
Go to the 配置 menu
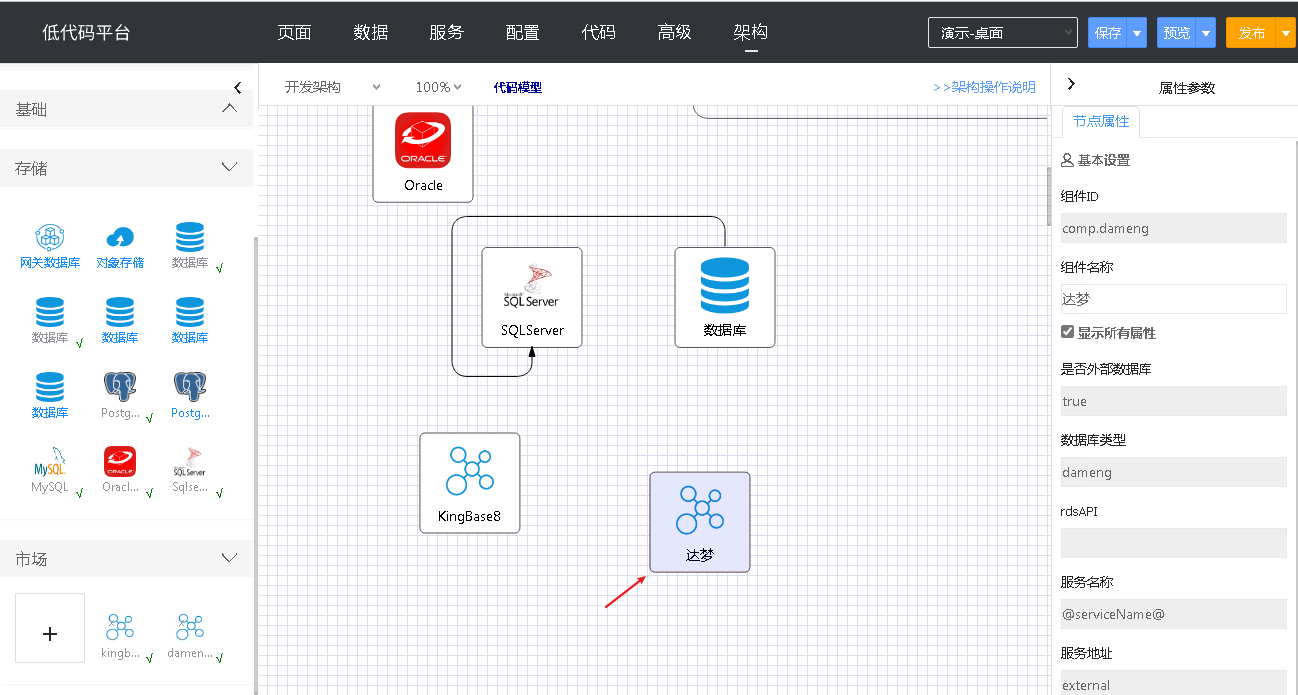tap(523, 32)
